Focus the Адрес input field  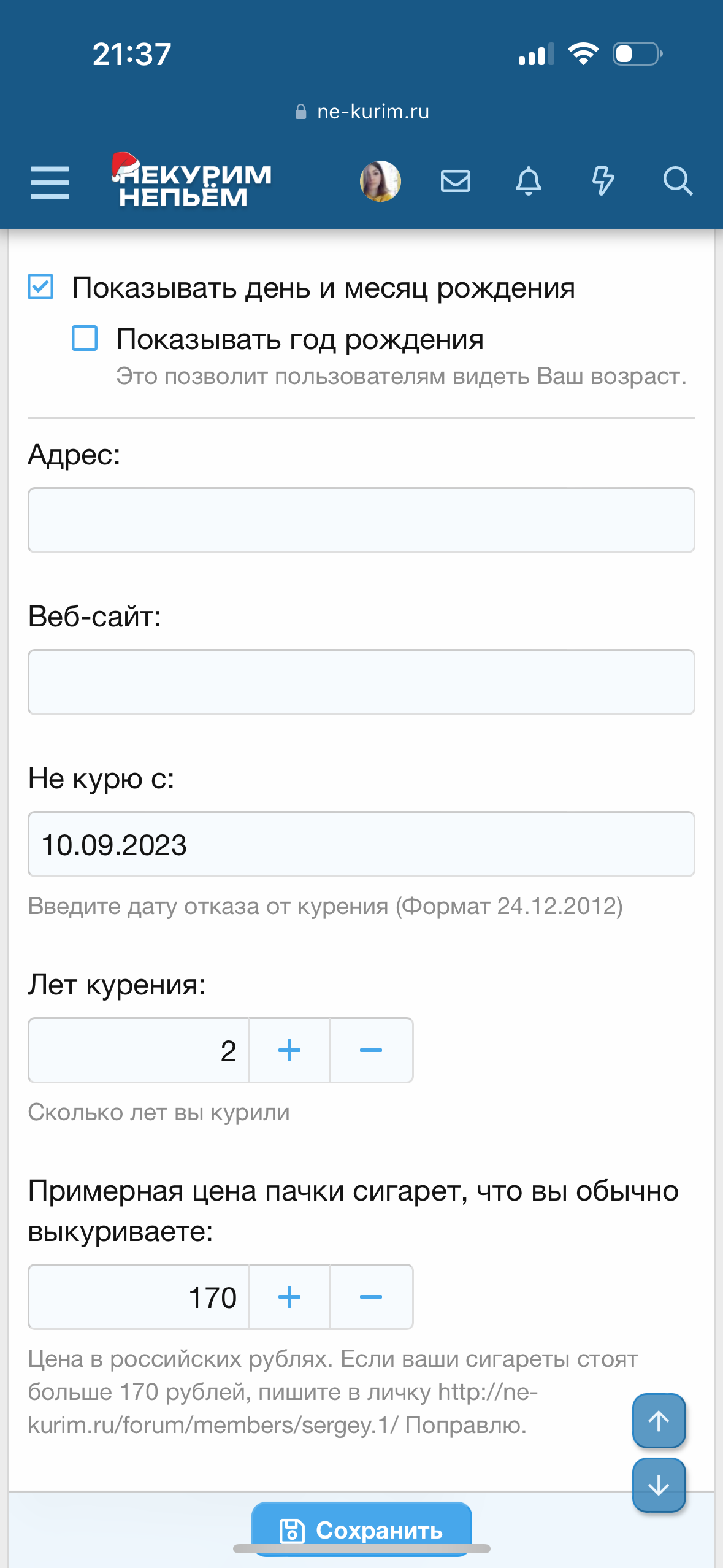click(361, 520)
